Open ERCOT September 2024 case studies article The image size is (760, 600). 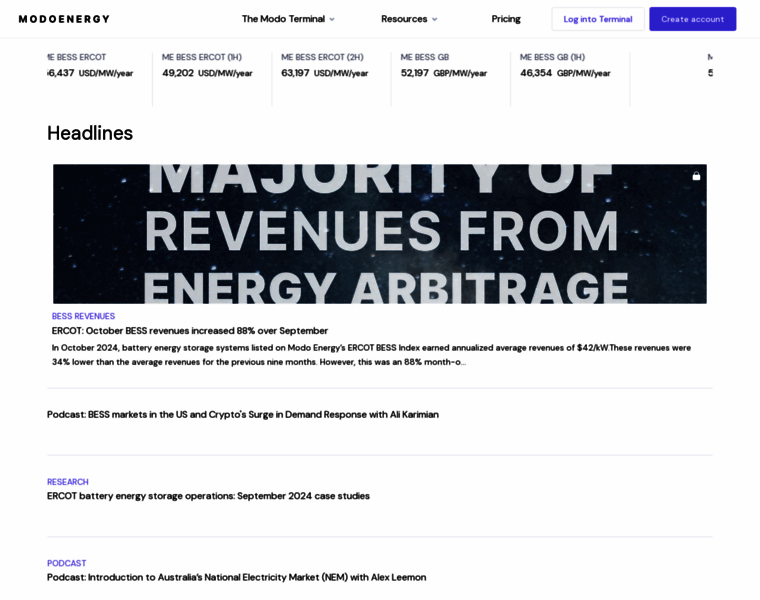[x=208, y=496]
